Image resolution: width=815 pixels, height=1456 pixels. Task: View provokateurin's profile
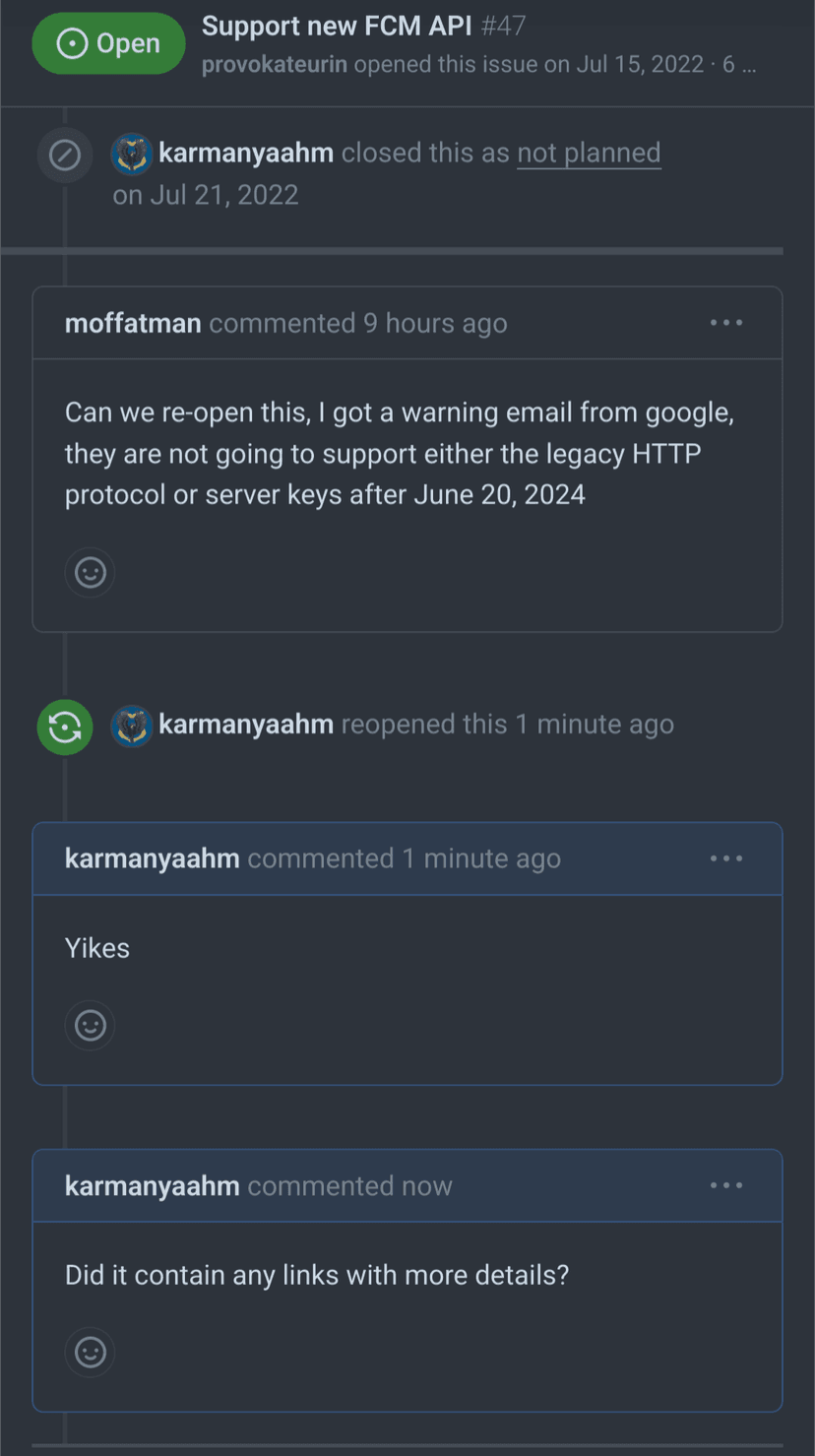[x=275, y=65]
